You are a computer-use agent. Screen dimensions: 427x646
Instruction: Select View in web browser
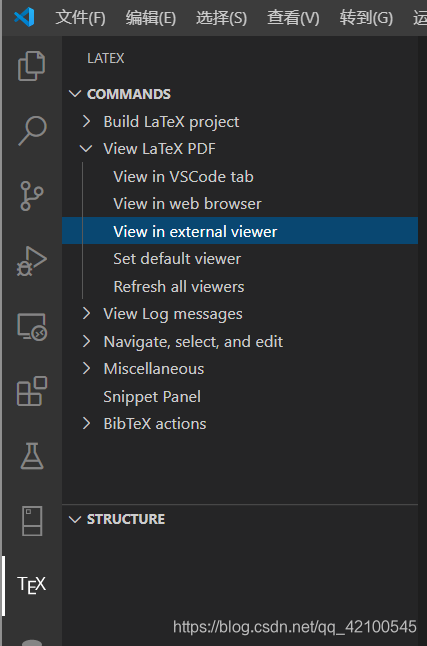[188, 204]
